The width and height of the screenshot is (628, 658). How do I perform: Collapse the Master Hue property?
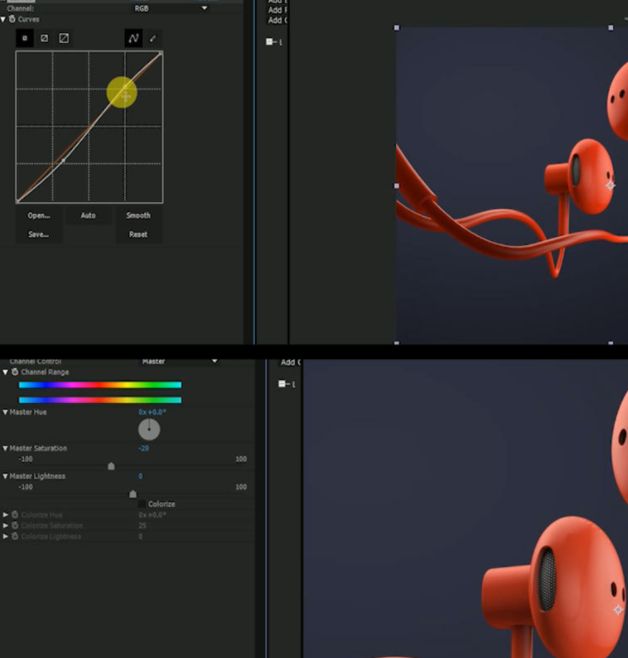tap(5, 412)
